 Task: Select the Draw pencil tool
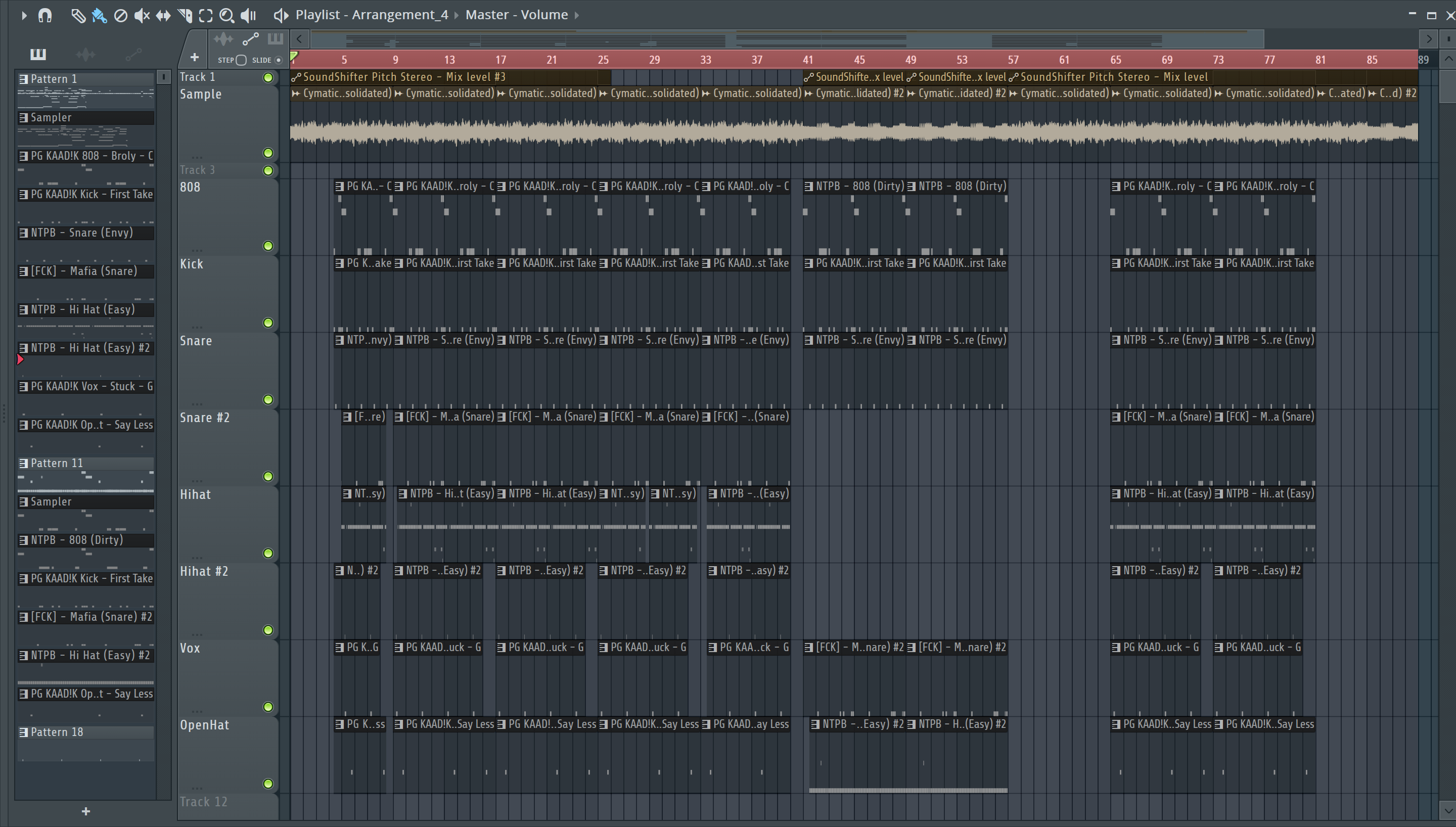(x=78, y=15)
